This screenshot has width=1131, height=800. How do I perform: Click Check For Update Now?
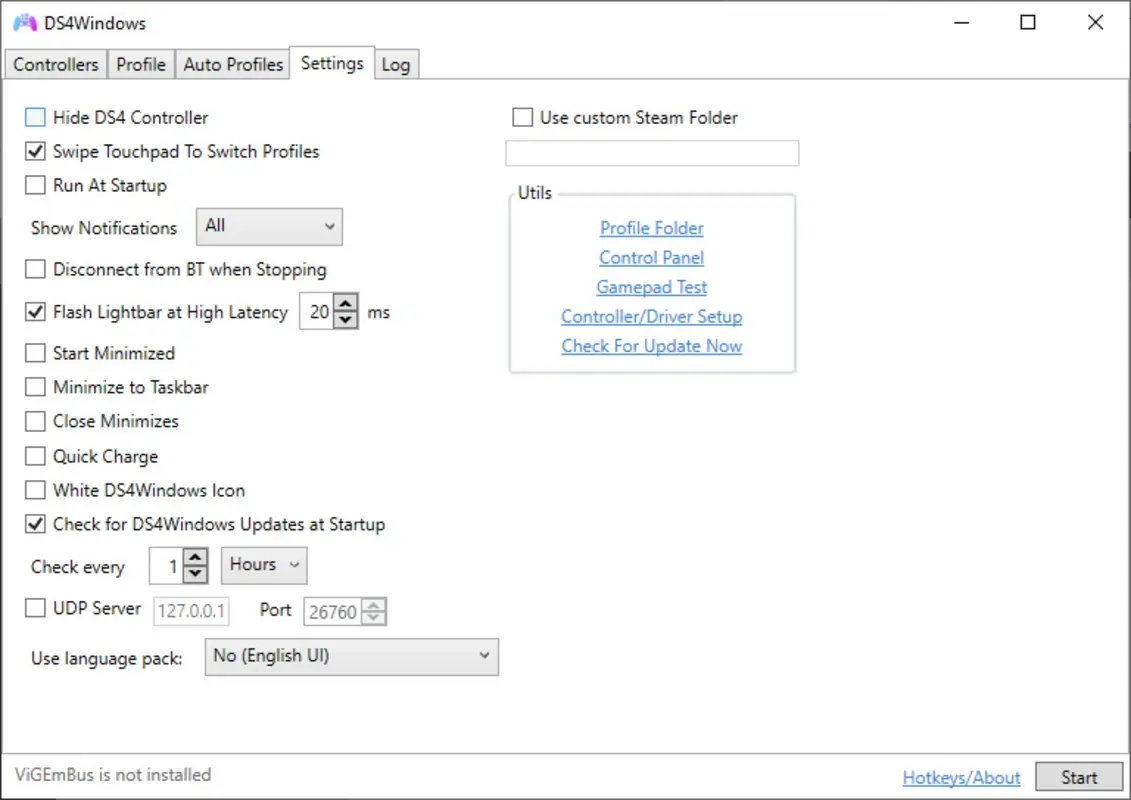tap(651, 346)
